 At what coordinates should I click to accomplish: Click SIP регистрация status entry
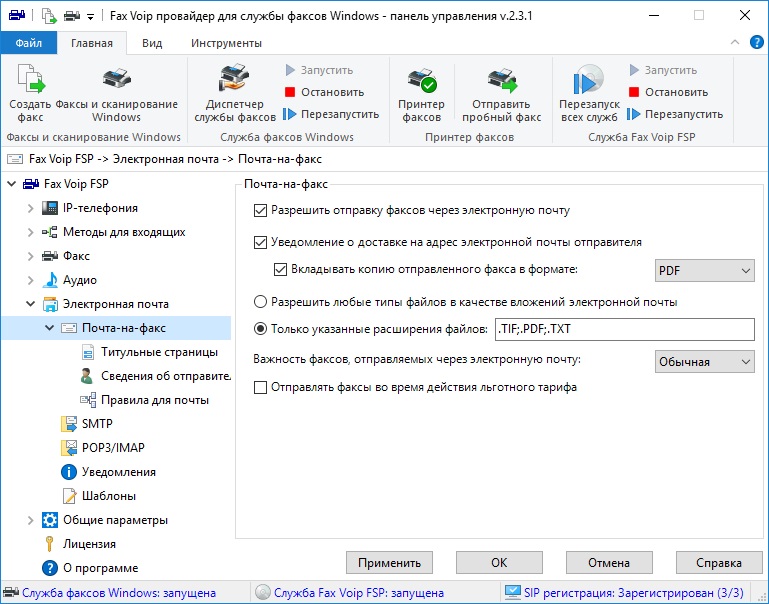click(633, 593)
